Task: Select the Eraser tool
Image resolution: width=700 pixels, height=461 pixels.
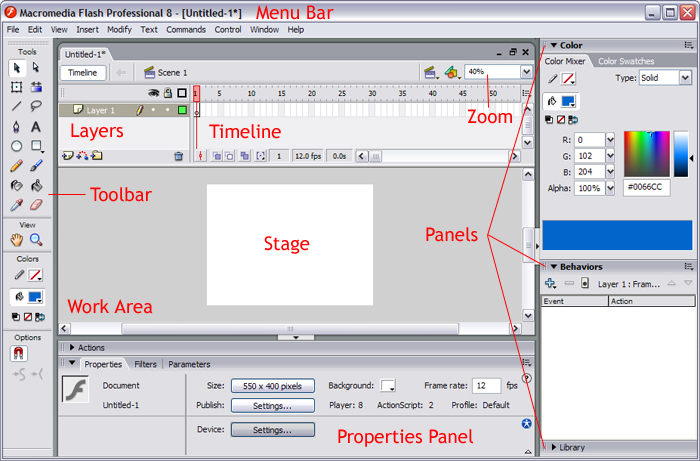Action: [x=36, y=204]
